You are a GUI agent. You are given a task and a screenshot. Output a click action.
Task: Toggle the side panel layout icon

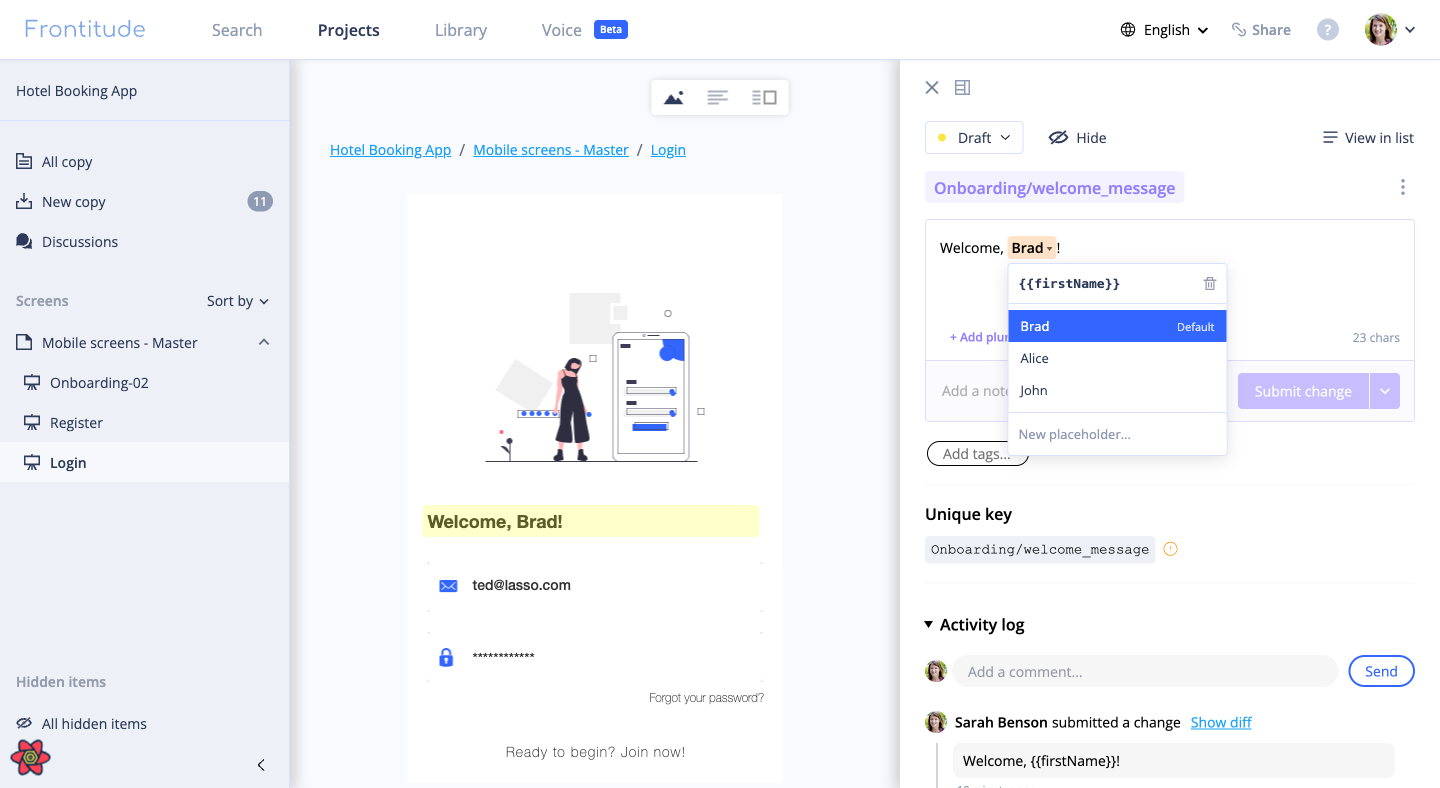(963, 88)
